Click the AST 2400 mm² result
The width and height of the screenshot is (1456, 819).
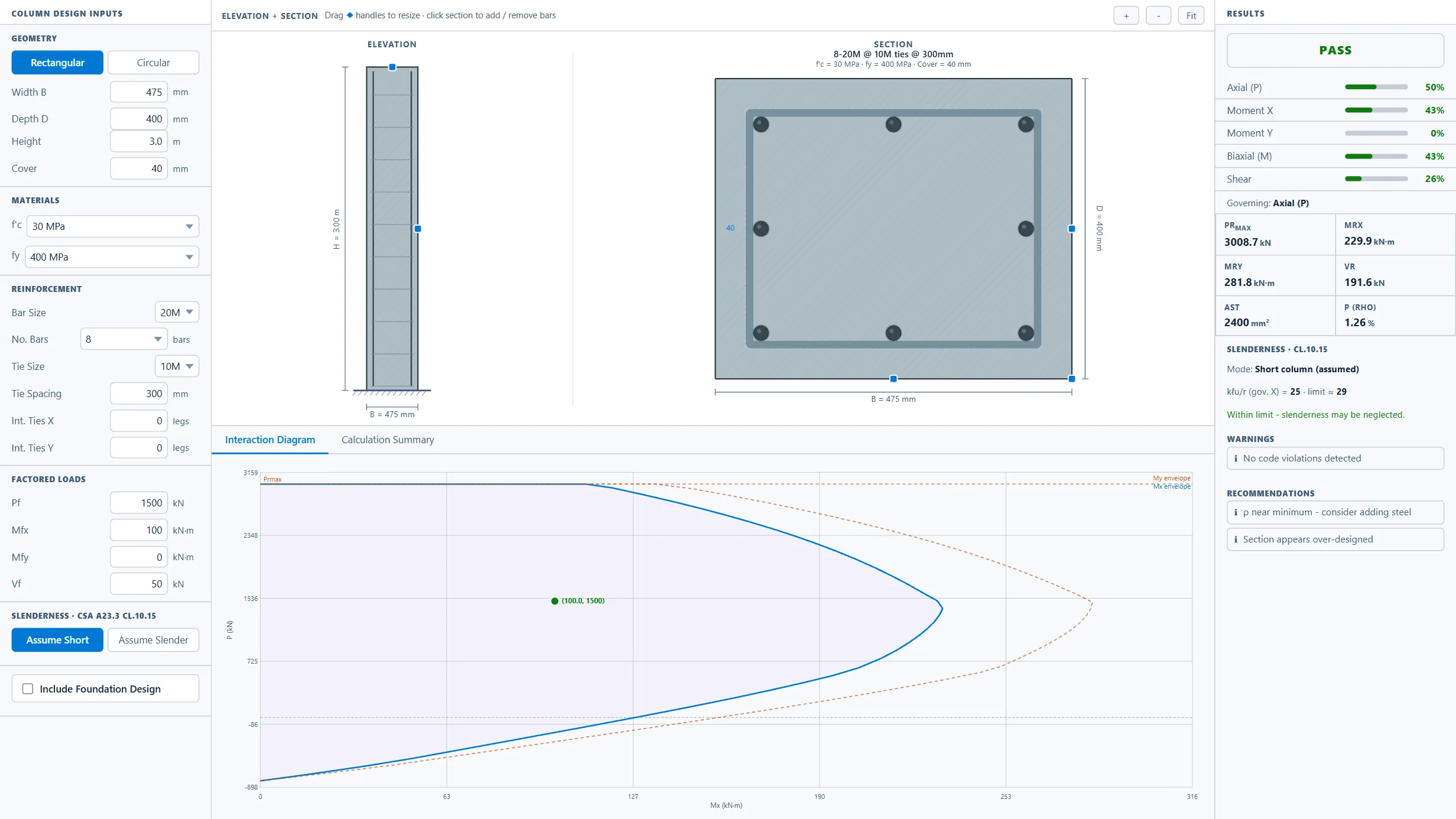coord(1275,316)
